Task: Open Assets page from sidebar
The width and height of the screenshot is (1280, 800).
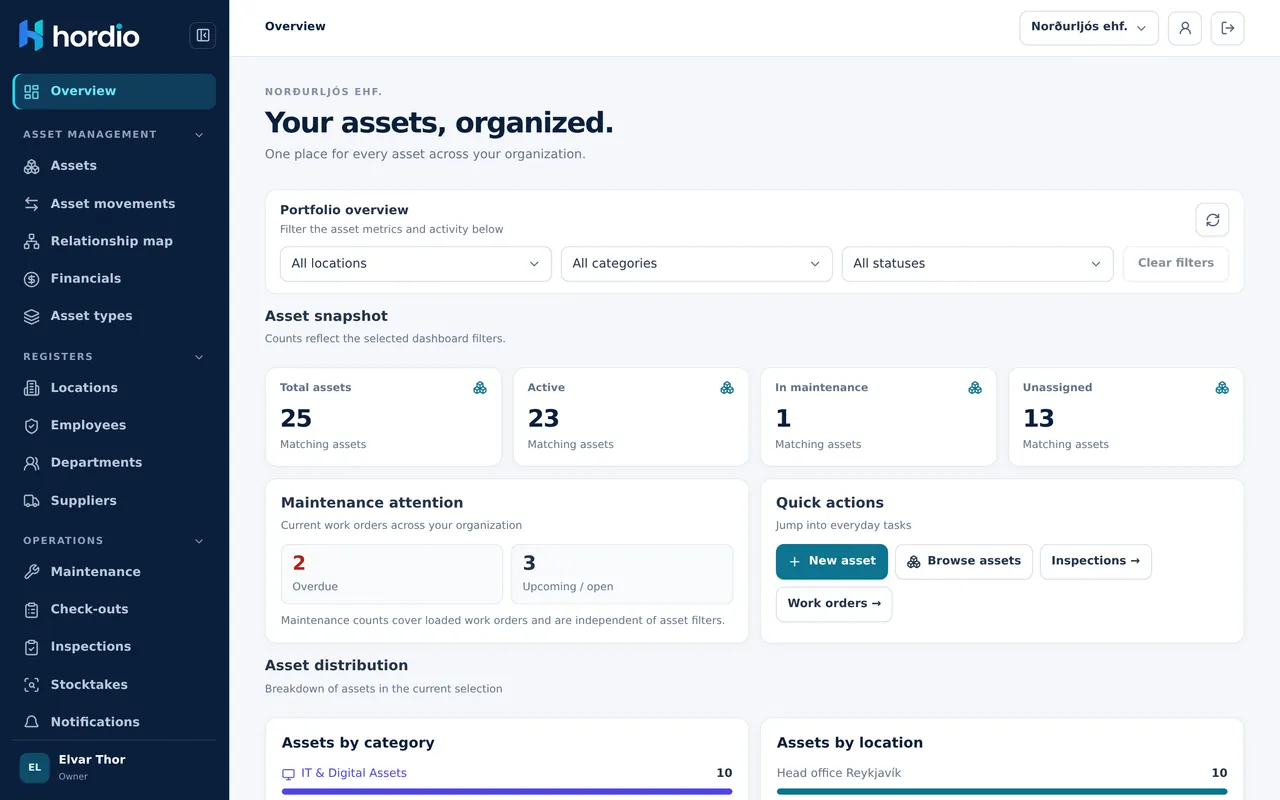Action: click(114, 166)
